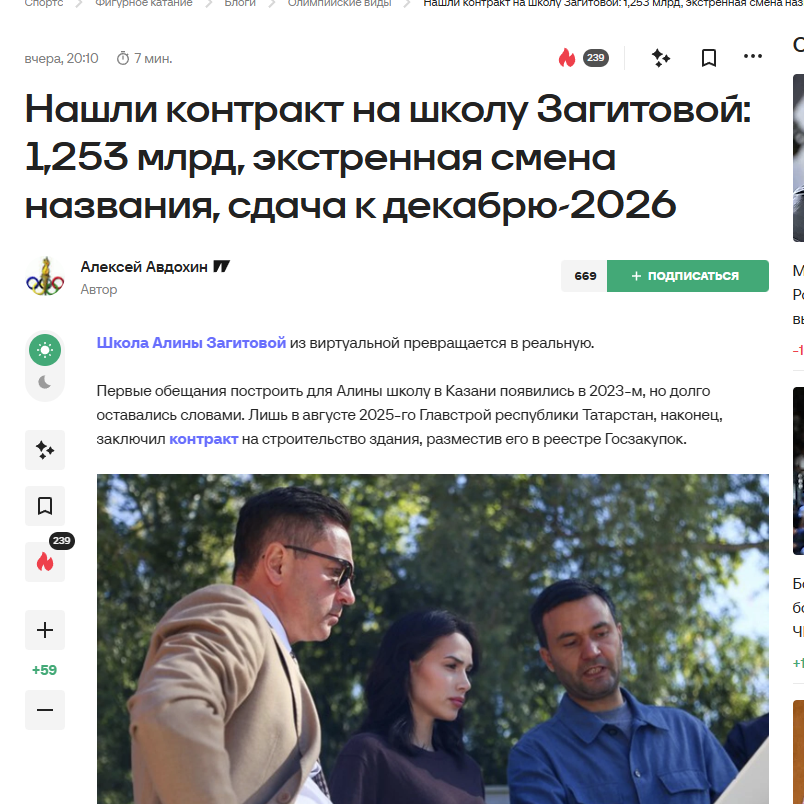Subscribe to author with Подписаться button

click(687, 276)
